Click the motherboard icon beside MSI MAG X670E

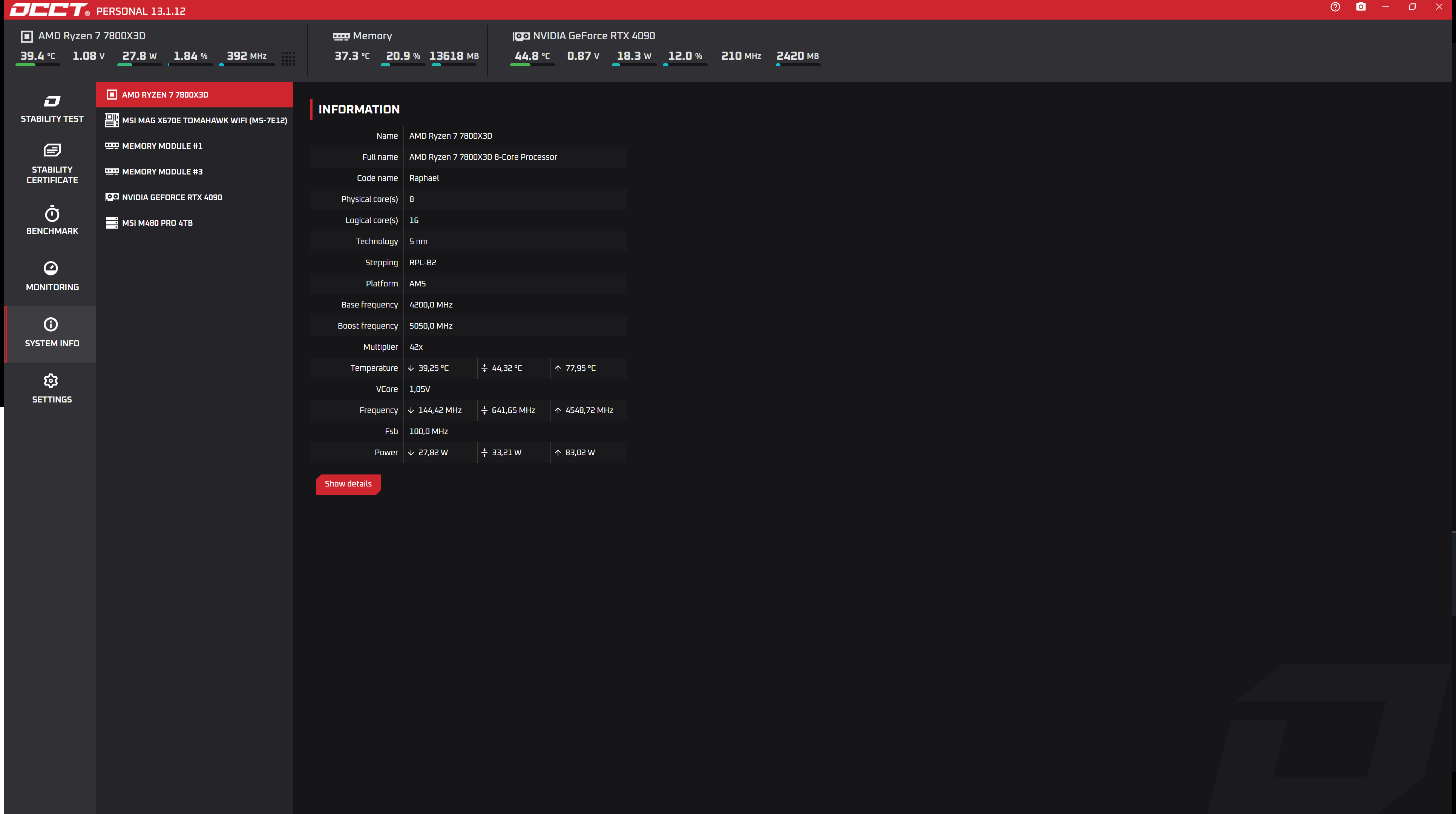pos(111,120)
